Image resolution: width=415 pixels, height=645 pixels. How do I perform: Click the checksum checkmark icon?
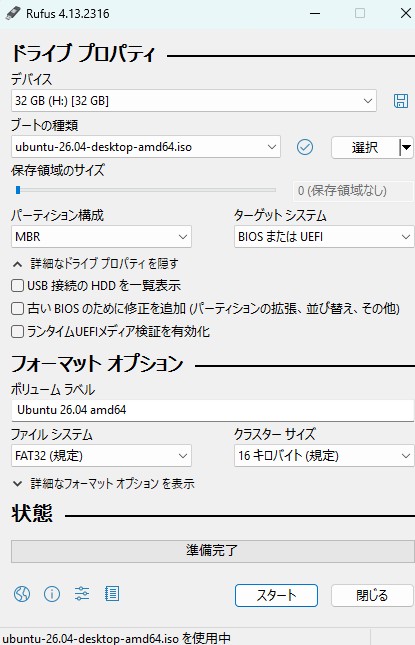[305, 147]
